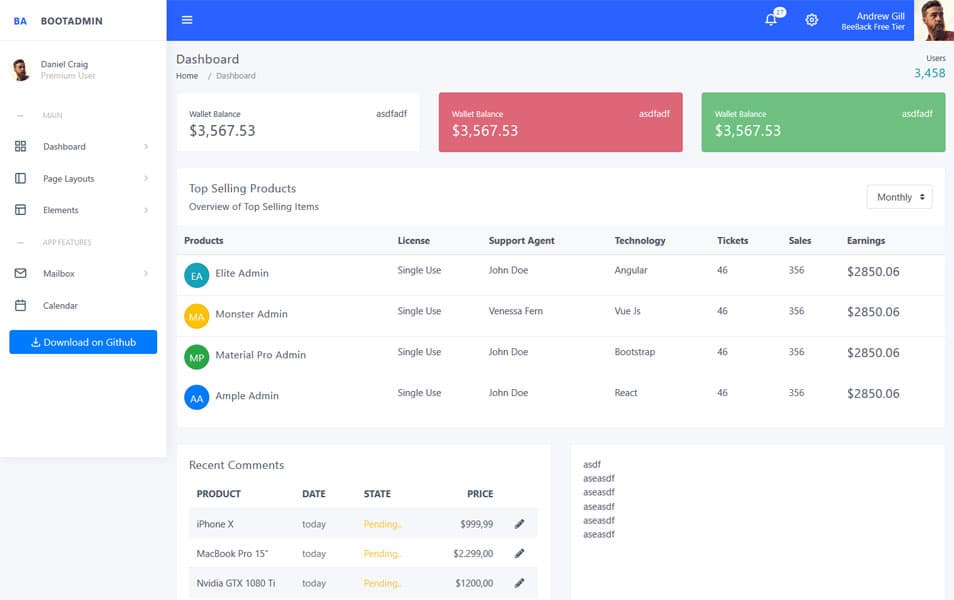Viewport: 954px width, 600px height.
Task: Click Daniel Craig's profile picture
Action: (x=22, y=68)
